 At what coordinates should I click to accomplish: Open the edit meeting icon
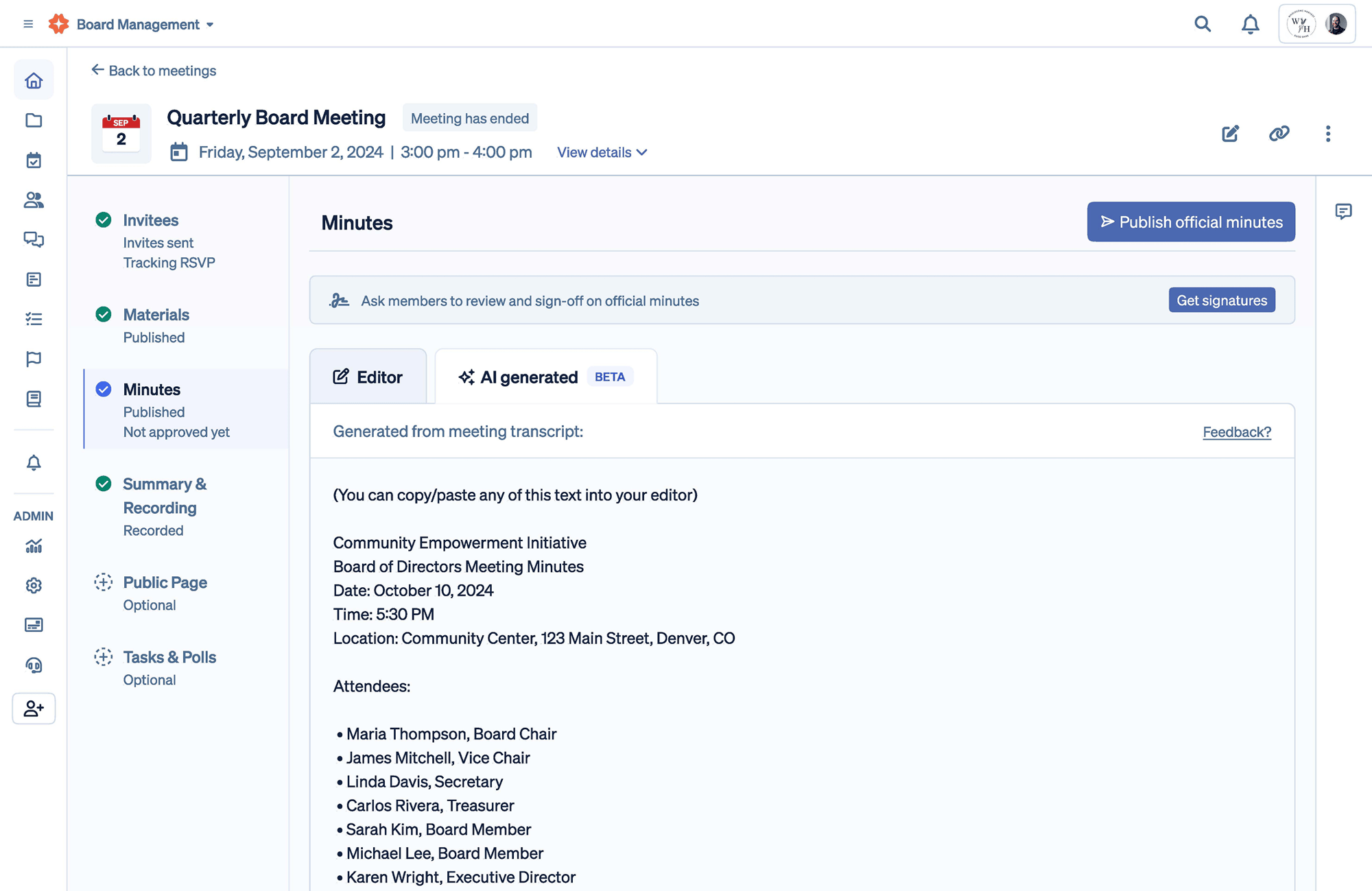pyautogui.click(x=1230, y=134)
